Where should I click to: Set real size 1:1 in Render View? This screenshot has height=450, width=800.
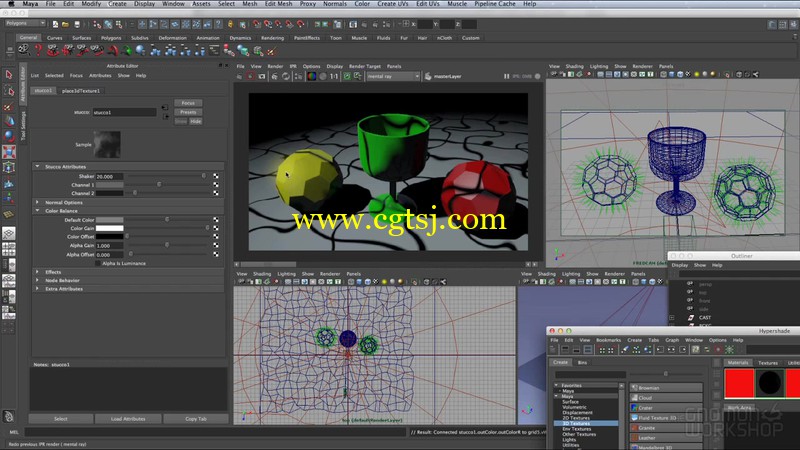334,76
